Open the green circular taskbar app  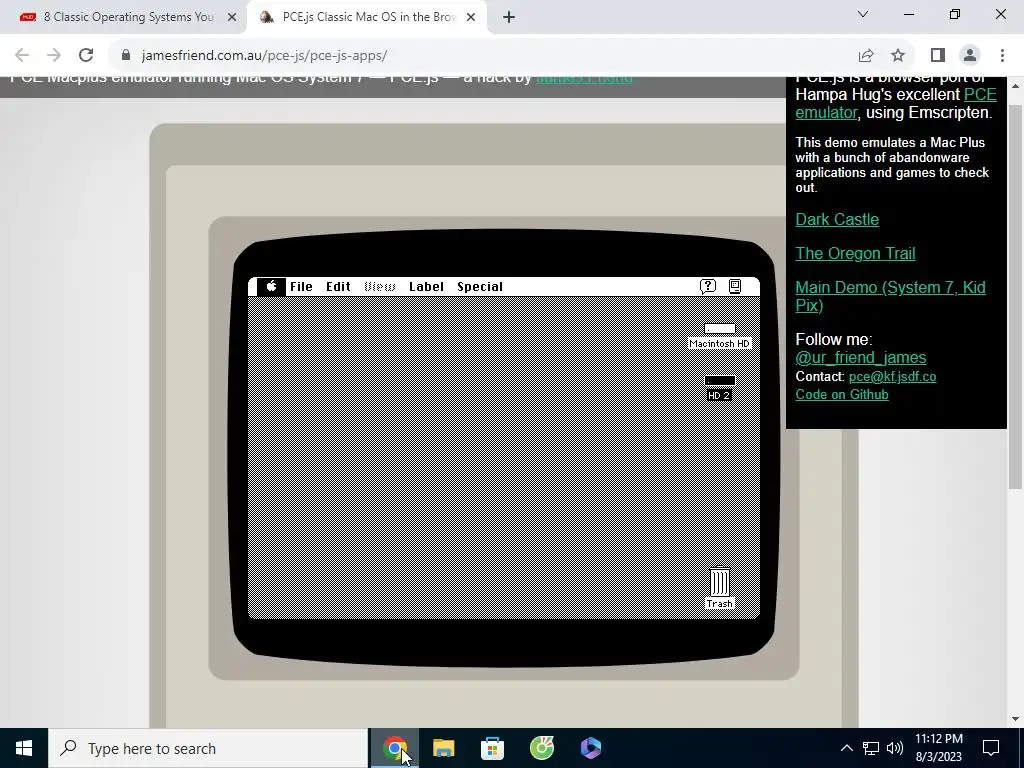[x=541, y=748]
